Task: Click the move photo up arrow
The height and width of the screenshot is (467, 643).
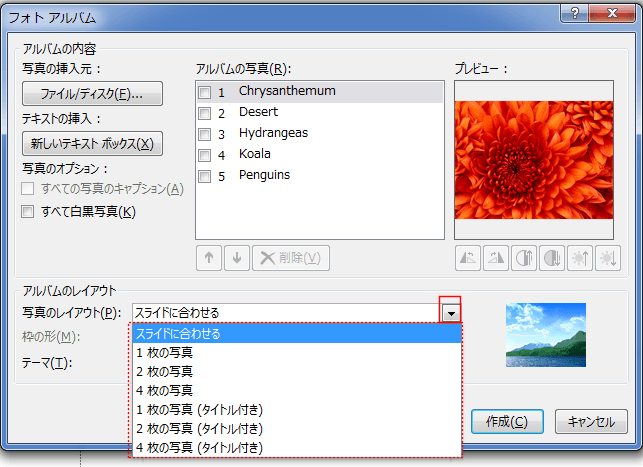Action: 209,258
